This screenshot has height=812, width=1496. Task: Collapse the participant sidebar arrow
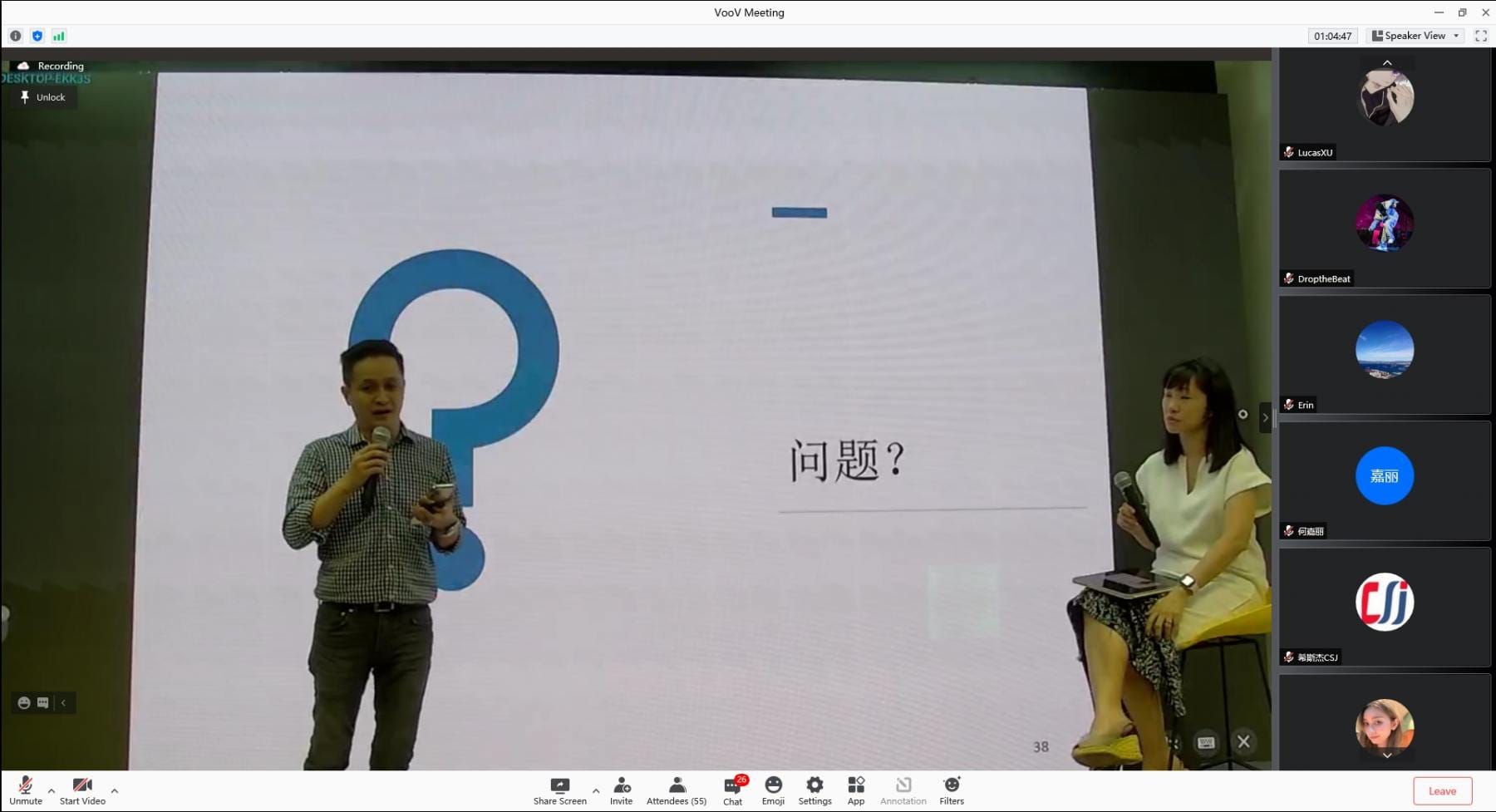pos(1265,418)
